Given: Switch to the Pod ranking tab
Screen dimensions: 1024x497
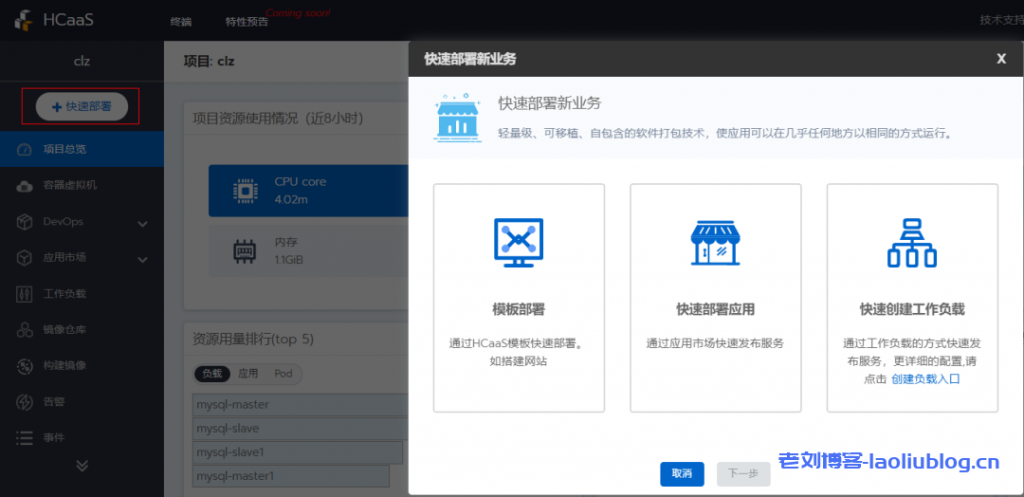Looking at the screenshot, I should click(x=283, y=373).
